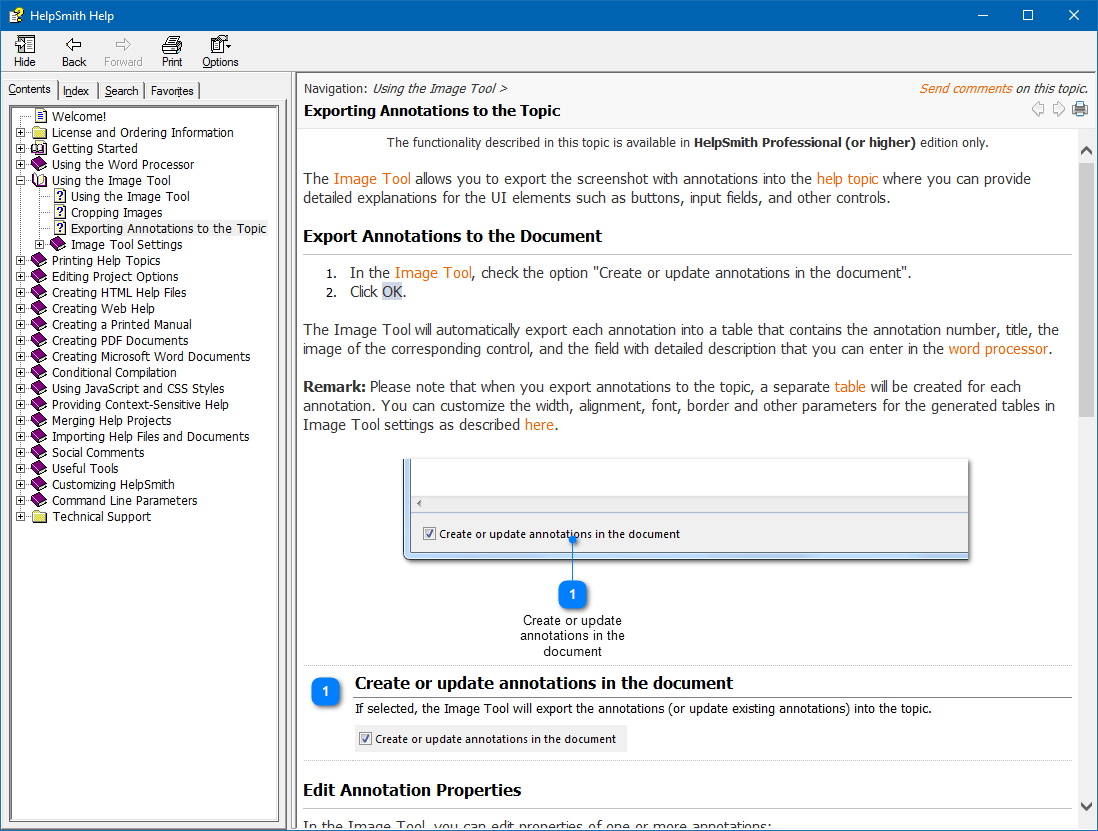Image resolution: width=1098 pixels, height=831 pixels.
Task: Click the License and Ordering Information folder icon
Action: coord(40,132)
